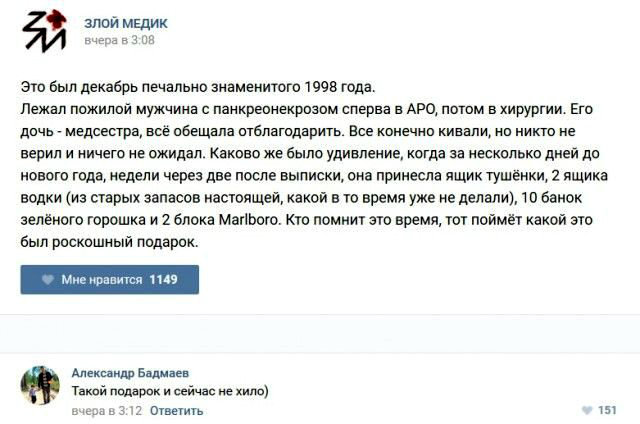Viewport: 640px width, 424px height.
Task: Reply to the comment via "Ответить"
Action: tap(176, 411)
